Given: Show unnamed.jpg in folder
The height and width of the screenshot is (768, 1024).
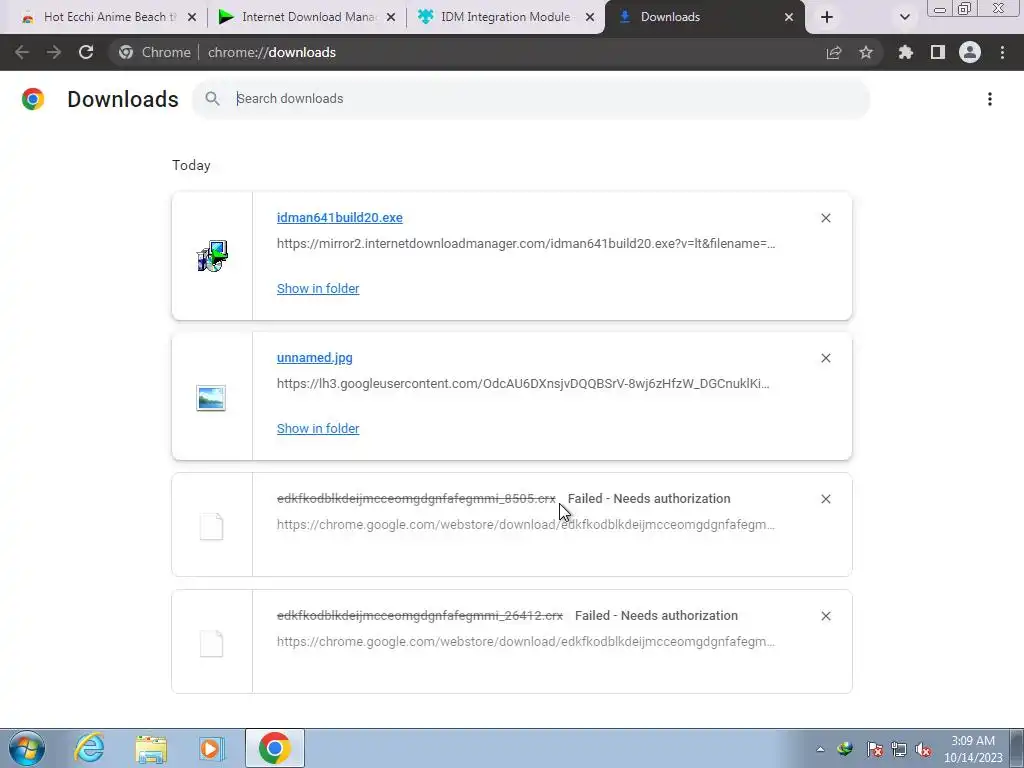Looking at the screenshot, I should pyautogui.click(x=318, y=428).
